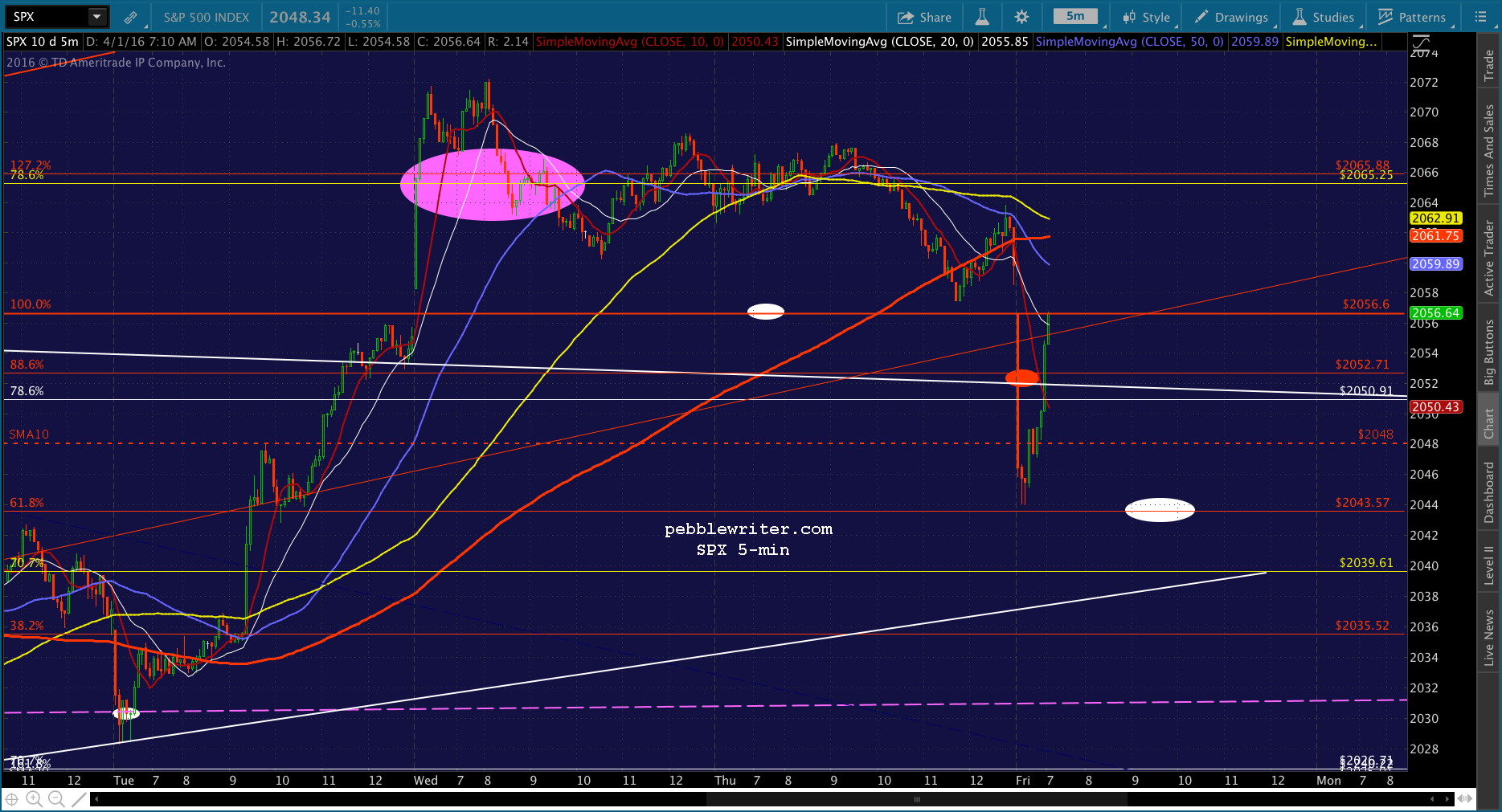Click the log-scale curve icon above price axis
Viewport: 1502px width, 812px height.
(1421, 43)
